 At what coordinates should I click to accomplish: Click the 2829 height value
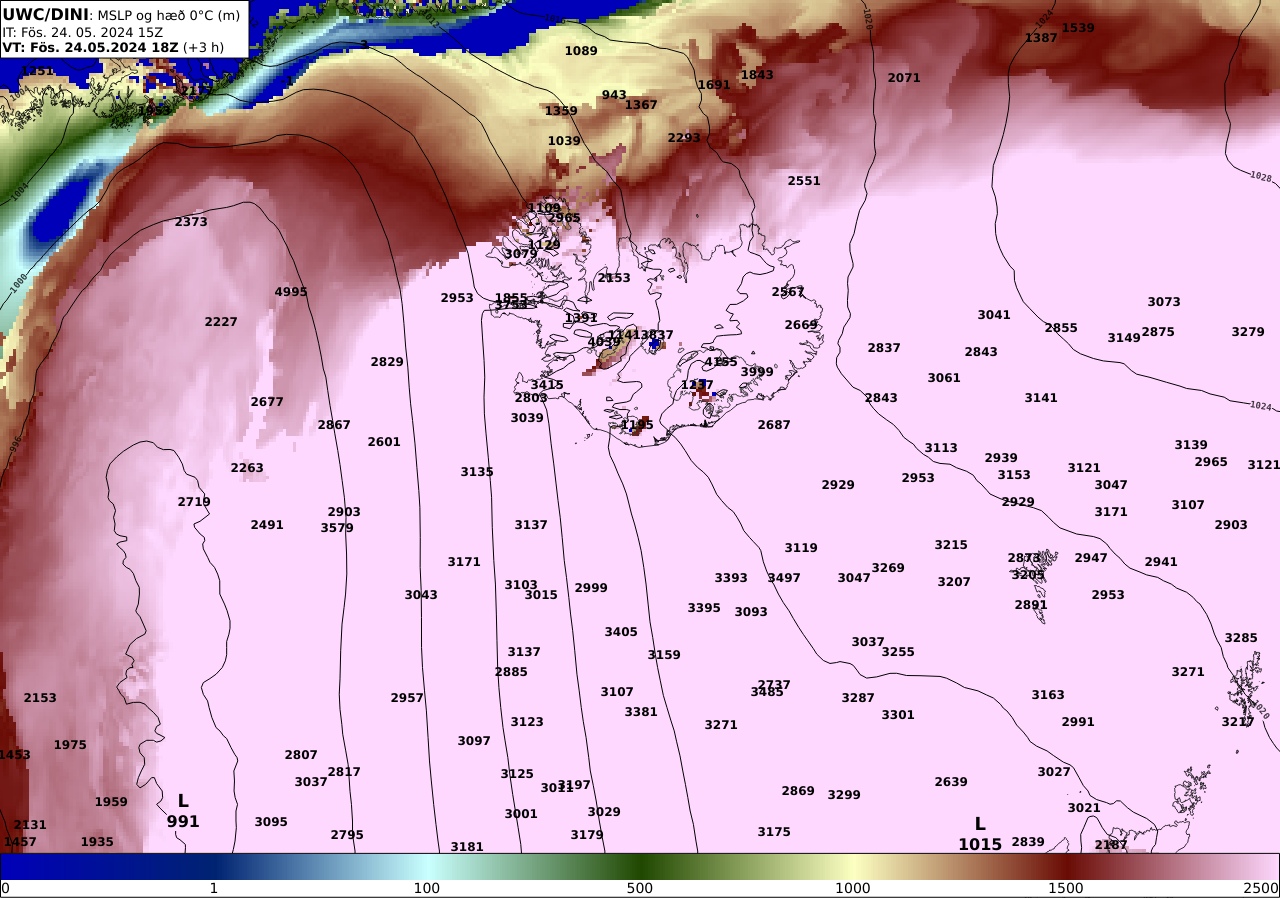[x=387, y=362]
